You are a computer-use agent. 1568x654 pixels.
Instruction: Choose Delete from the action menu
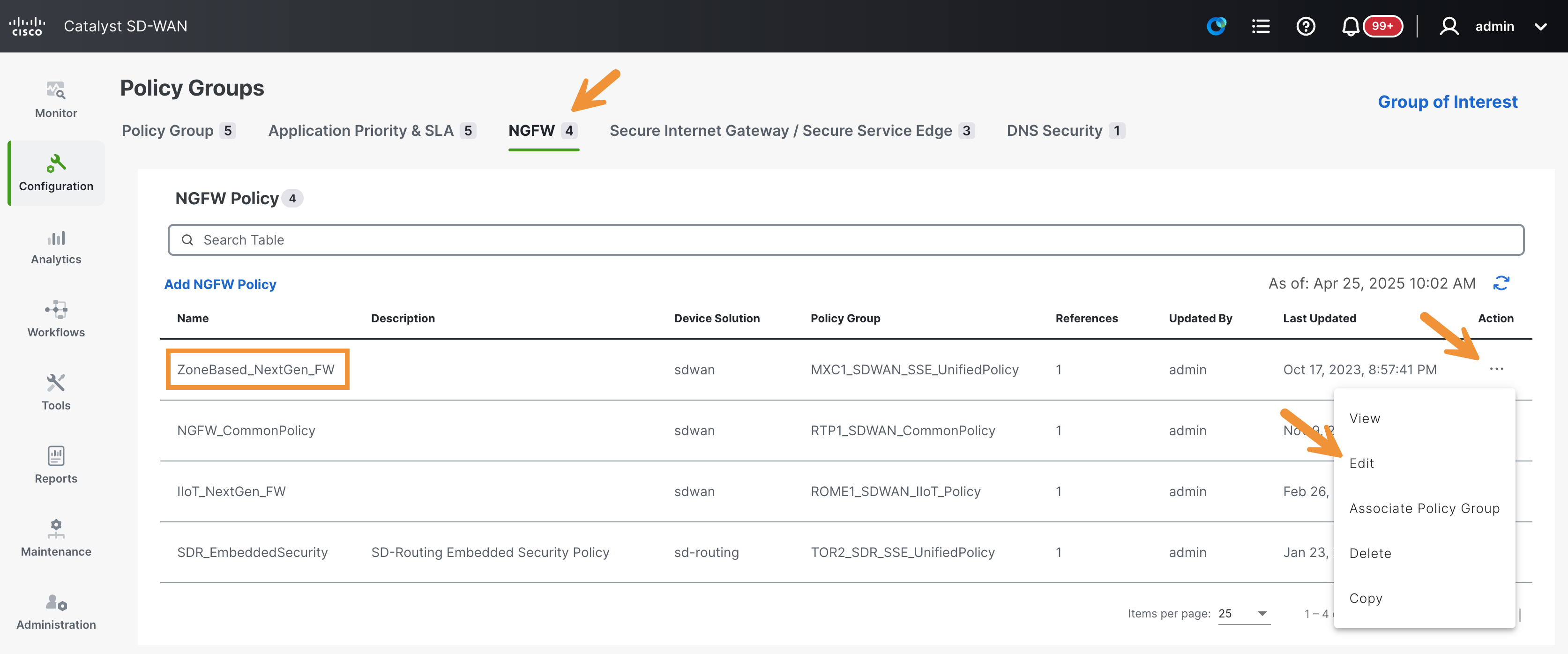(x=1370, y=554)
